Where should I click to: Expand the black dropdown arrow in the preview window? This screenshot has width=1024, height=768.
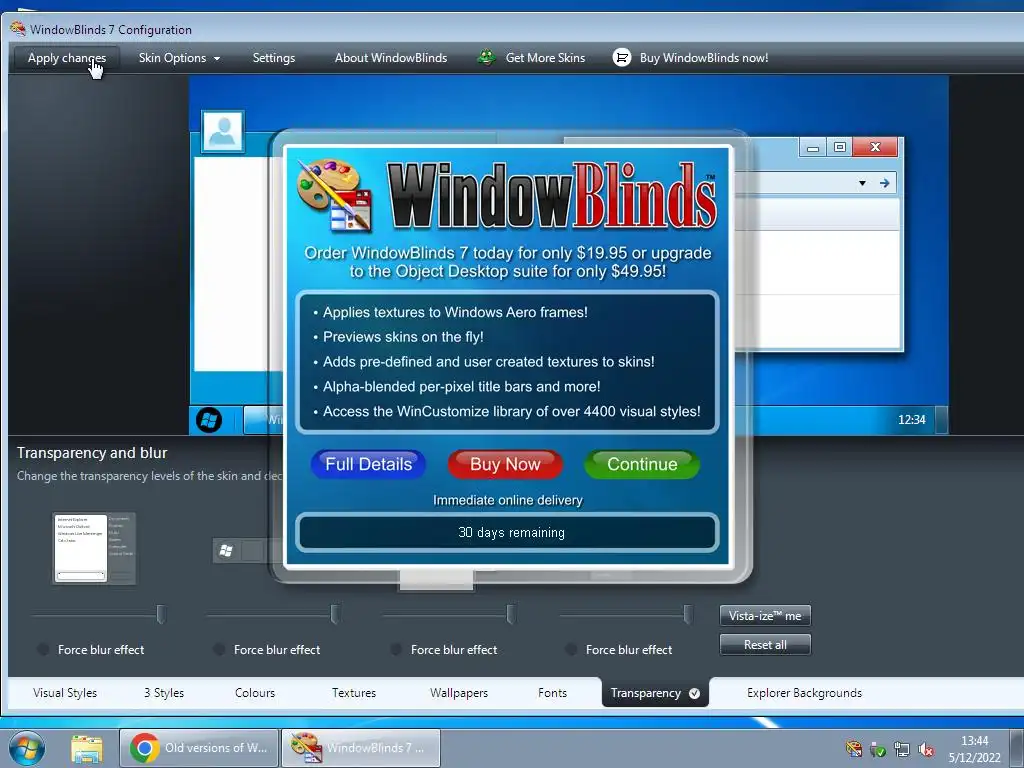862,183
